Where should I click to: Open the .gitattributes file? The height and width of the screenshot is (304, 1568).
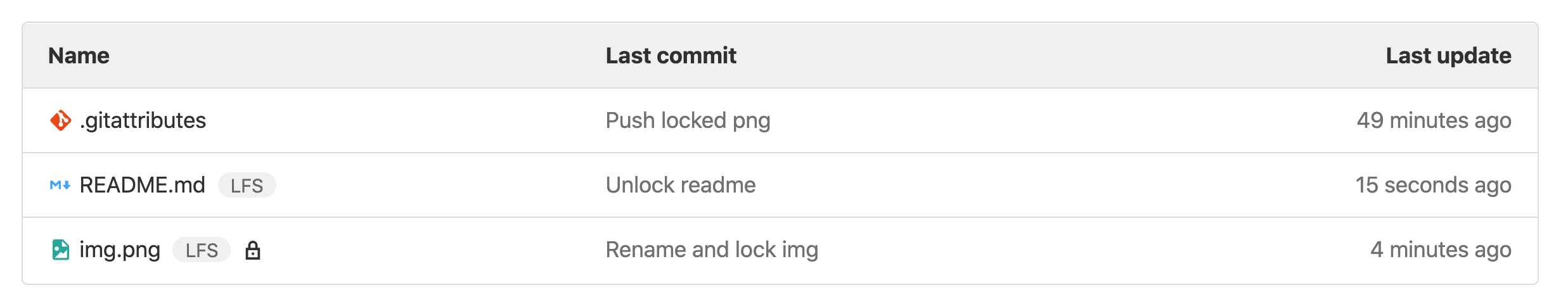pos(143,120)
